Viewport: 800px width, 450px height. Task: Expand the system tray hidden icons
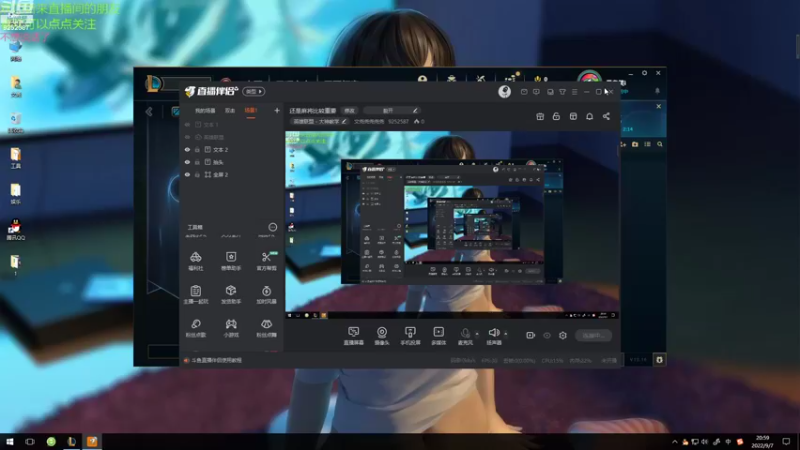click(x=674, y=442)
